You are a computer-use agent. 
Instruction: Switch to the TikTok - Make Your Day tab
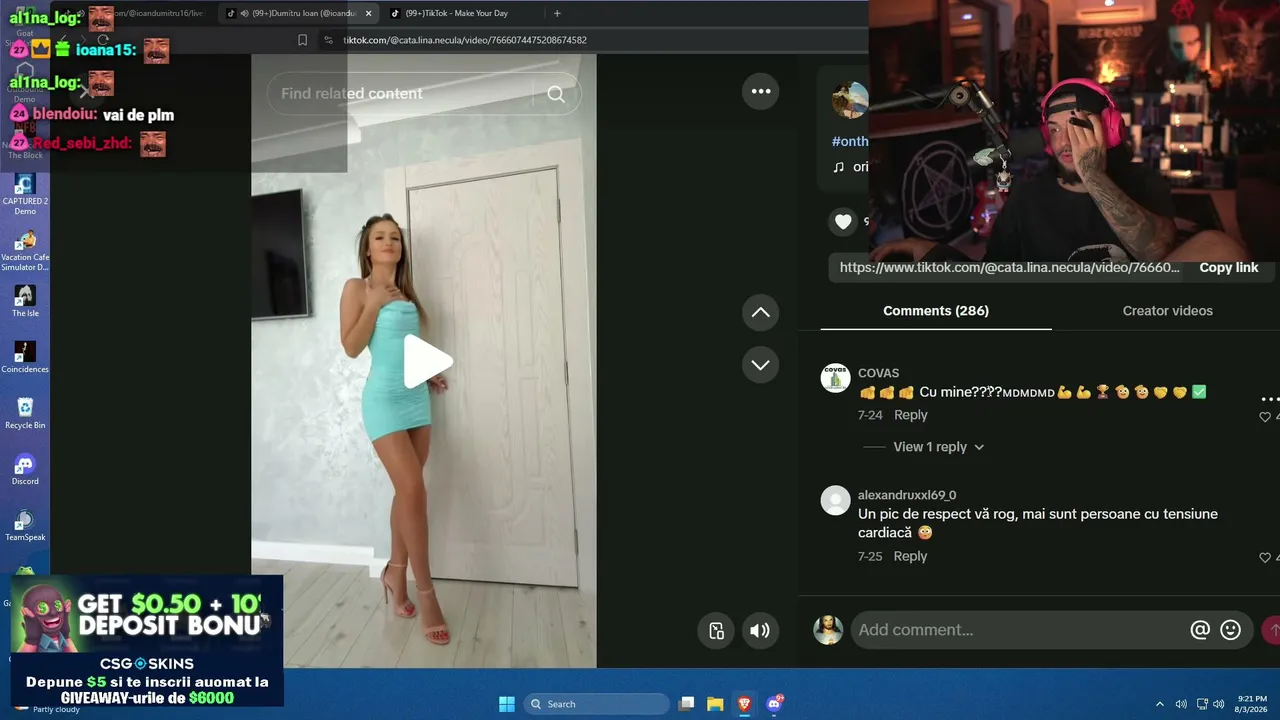[457, 13]
